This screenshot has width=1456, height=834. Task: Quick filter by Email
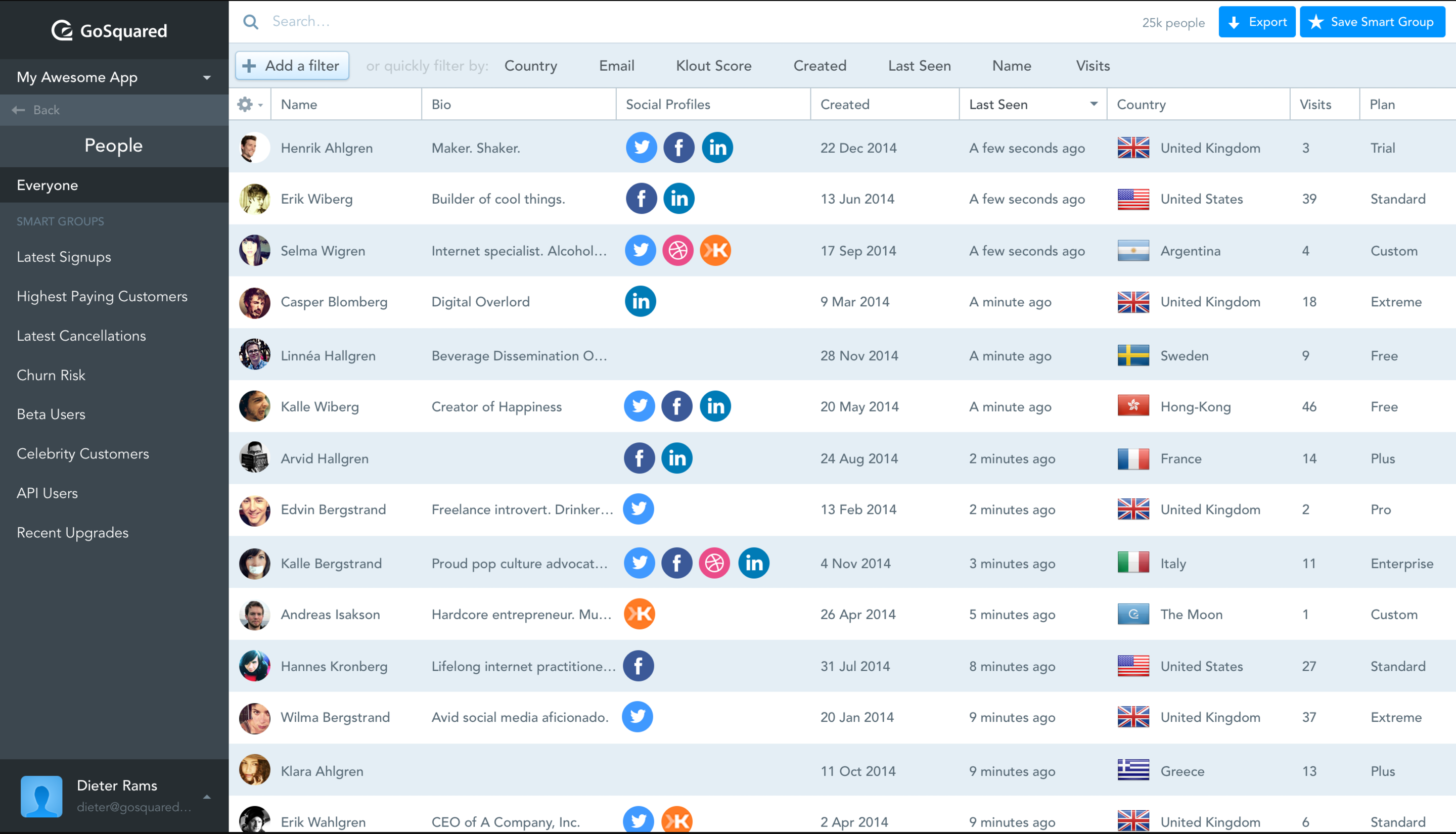(616, 66)
